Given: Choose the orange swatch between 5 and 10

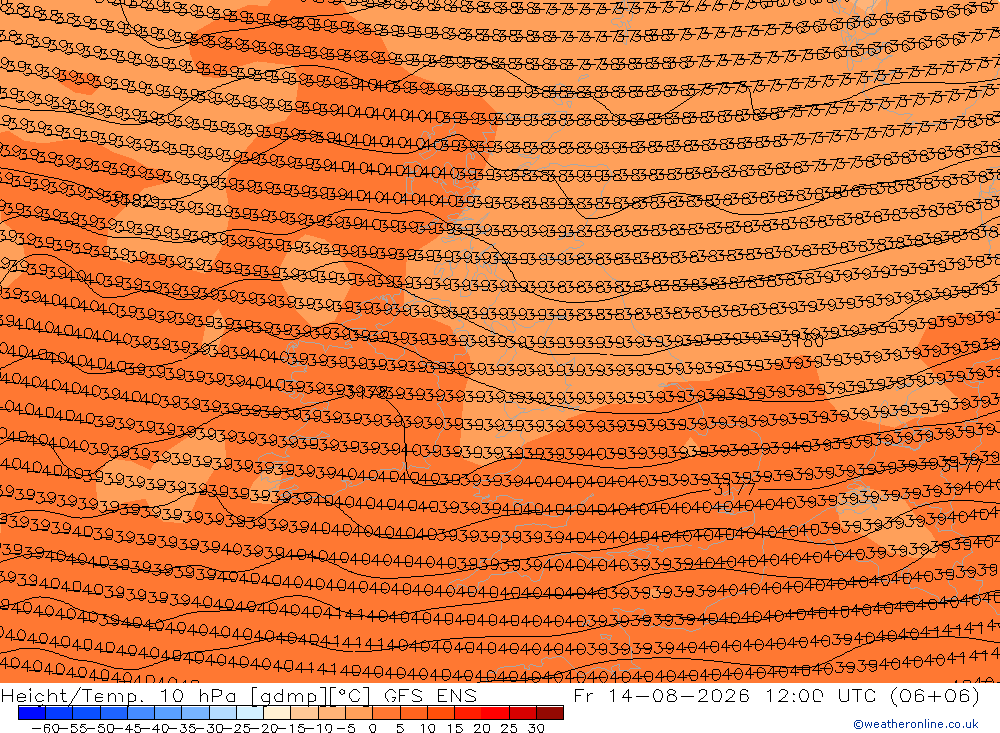Looking at the screenshot, I should click(x=414, y=713).
